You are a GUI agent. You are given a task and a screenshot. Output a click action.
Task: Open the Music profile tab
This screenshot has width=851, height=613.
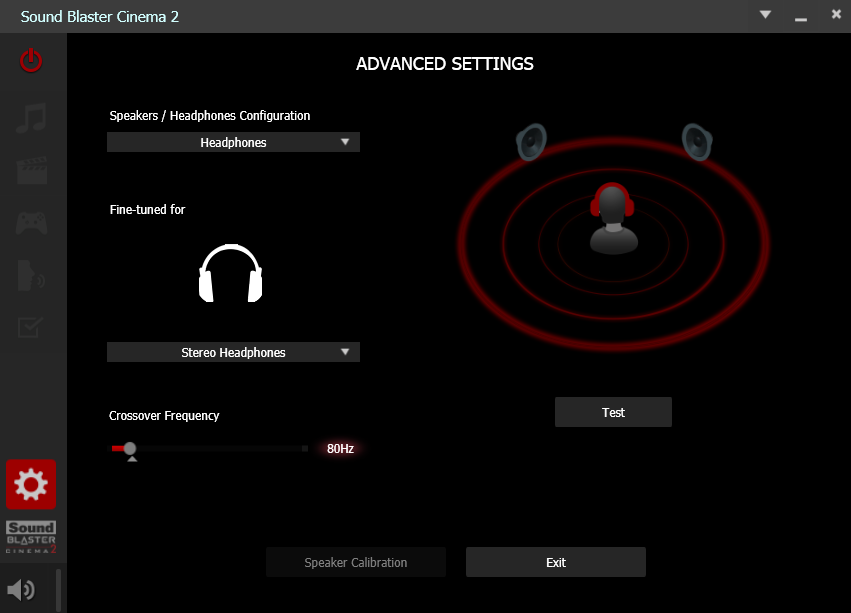pyautogui.click(x=31, y=118)
